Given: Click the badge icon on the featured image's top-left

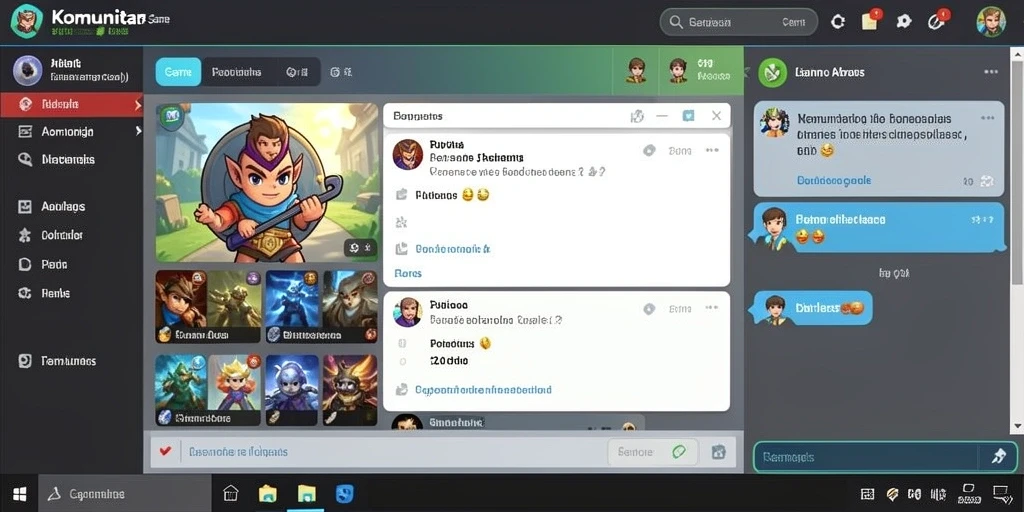Looking at the screenshot, I should point(172,116).
